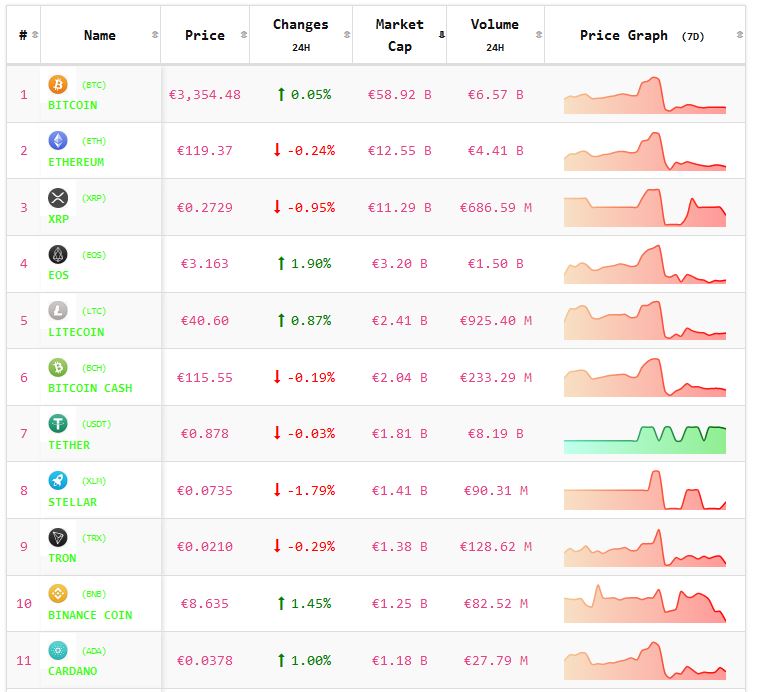Click the Ethereum logo icon
758x692 pixels.
click(x=58, y=141)
